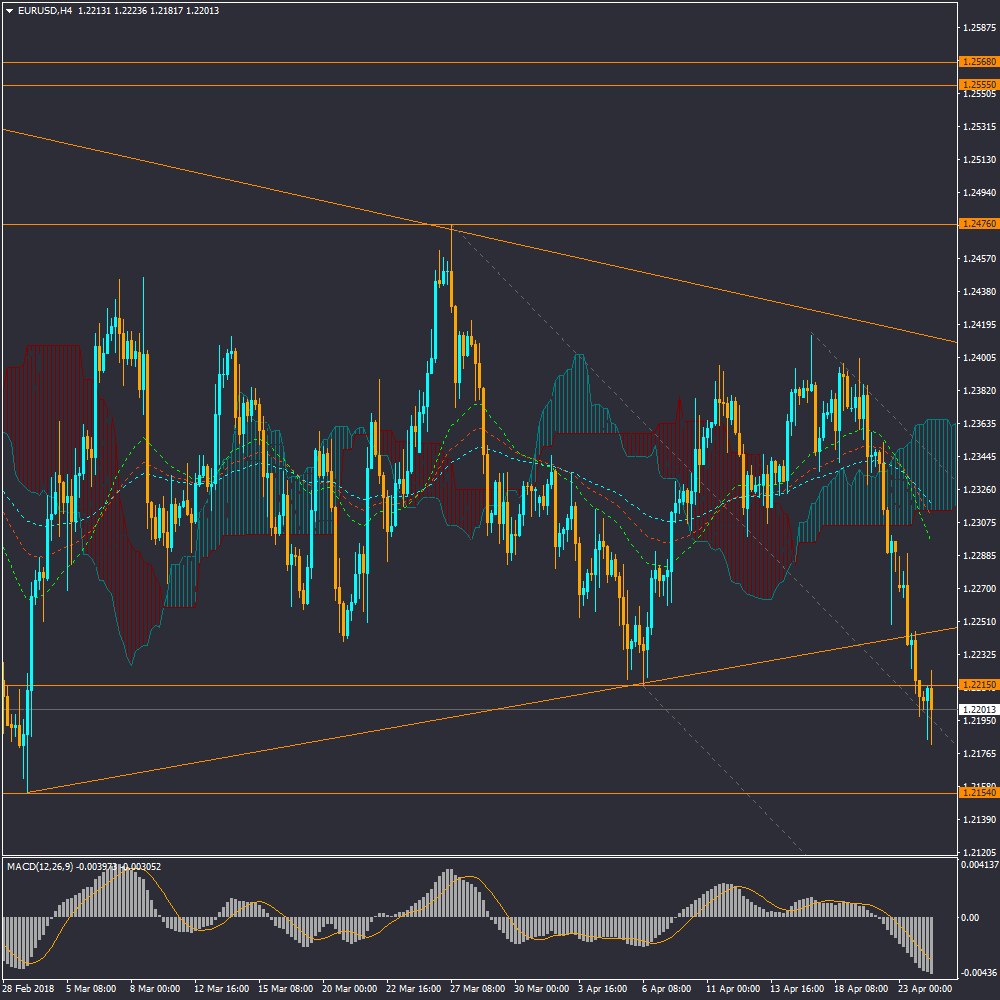
Task: Click the 1.24760 resistance price label
Action: pyautogui.click(x=976, y=224)
